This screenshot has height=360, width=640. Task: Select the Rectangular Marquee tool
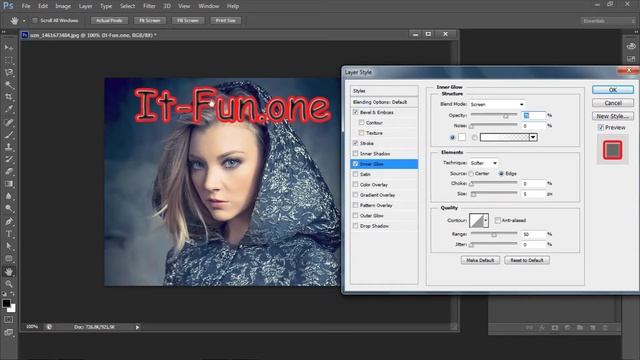[9, 60]
